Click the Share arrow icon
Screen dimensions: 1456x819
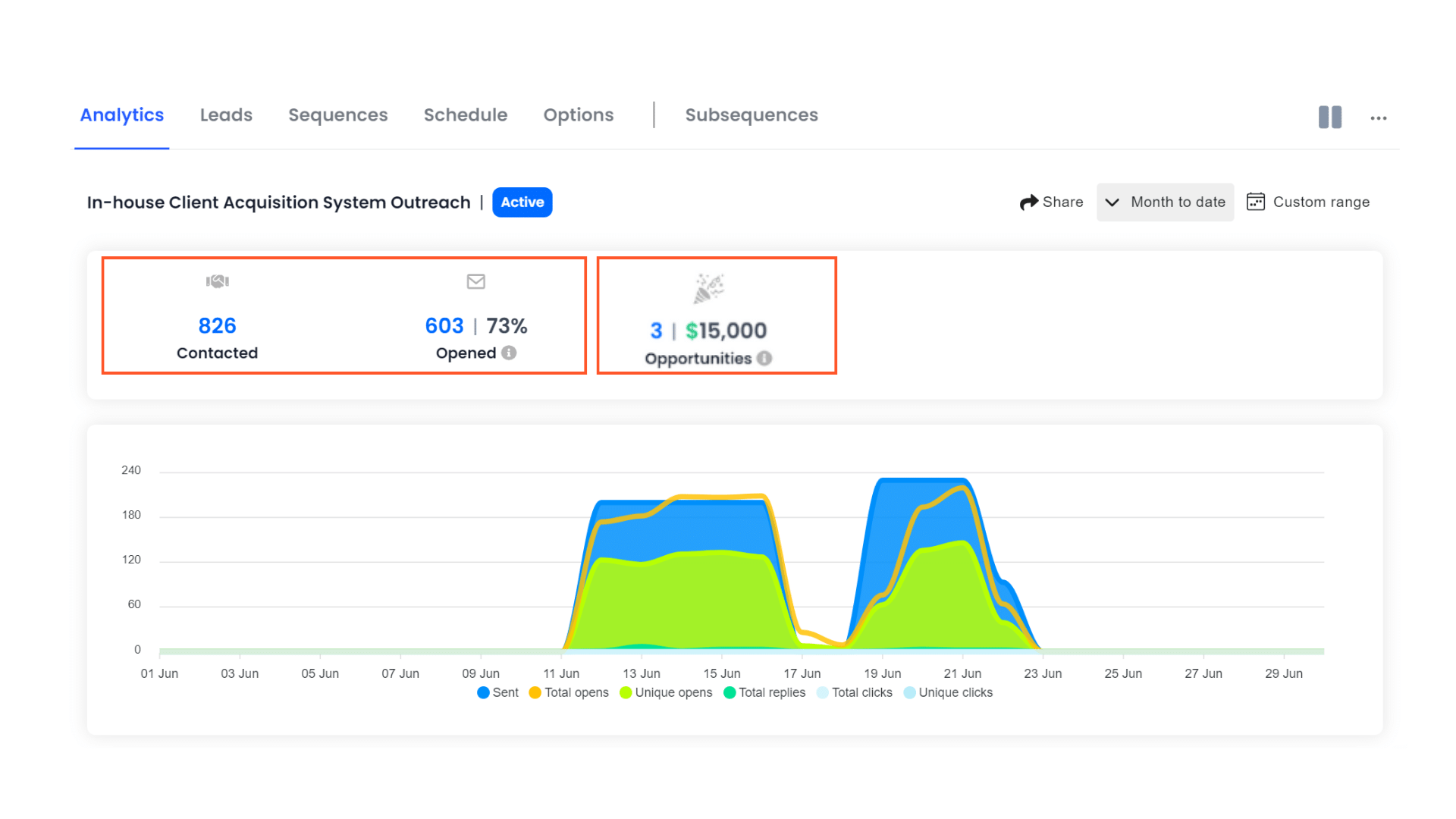(1029, 202)
